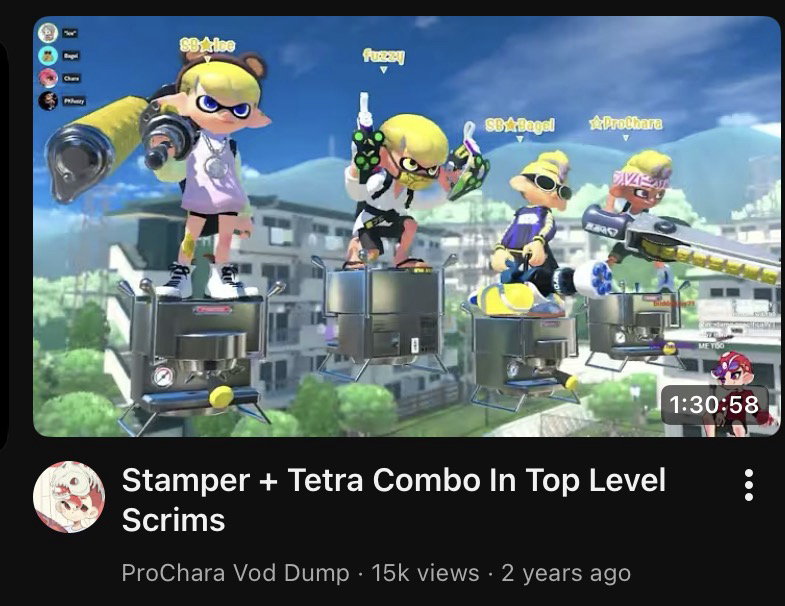This screenshot has height=606, width=785.
Task: Open the Stamper + Tetra Combo video title
Action: [394, 499]
